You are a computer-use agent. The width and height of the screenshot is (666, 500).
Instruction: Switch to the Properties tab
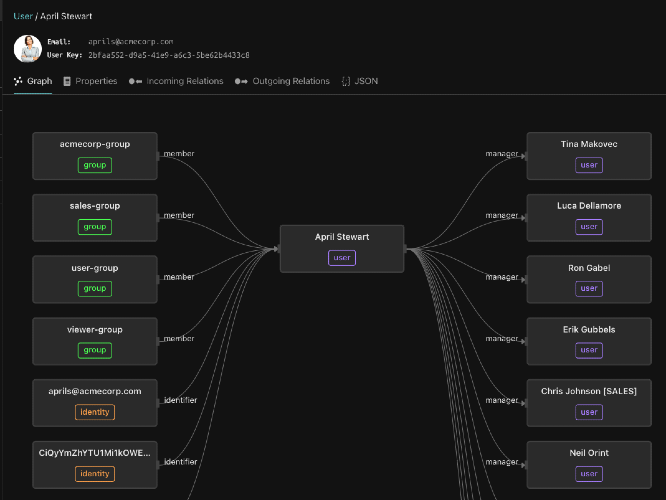click(x=90, y=81)
